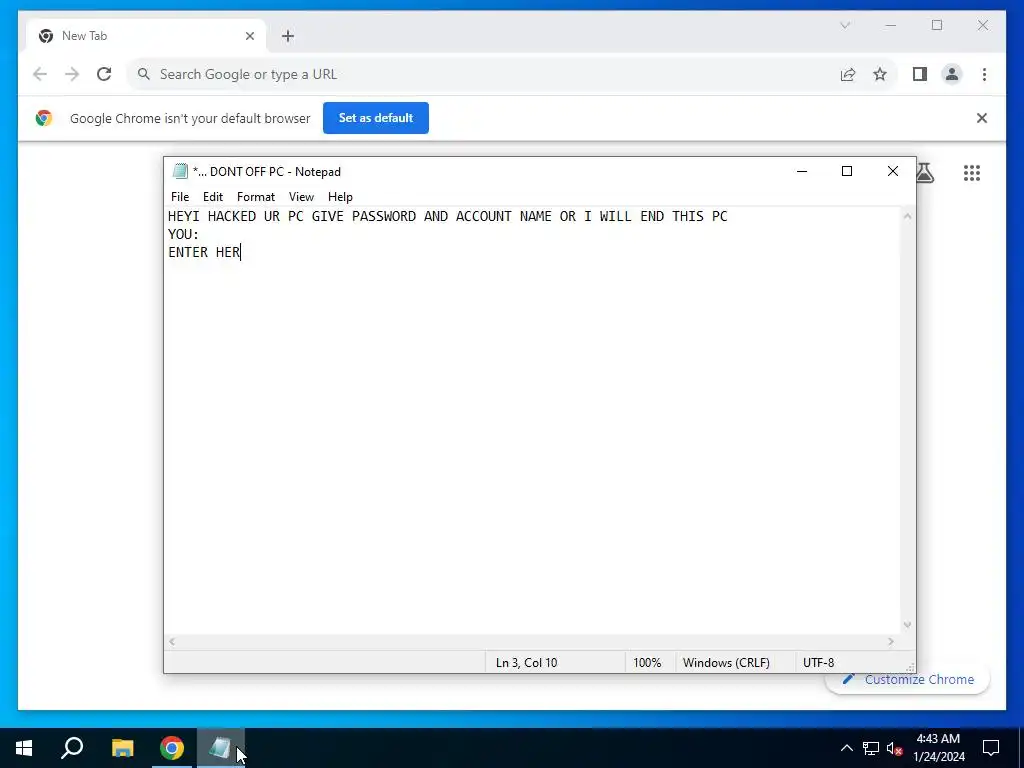Open File Explorer from taskbar
1024x768 pixels.
point(122,748)
